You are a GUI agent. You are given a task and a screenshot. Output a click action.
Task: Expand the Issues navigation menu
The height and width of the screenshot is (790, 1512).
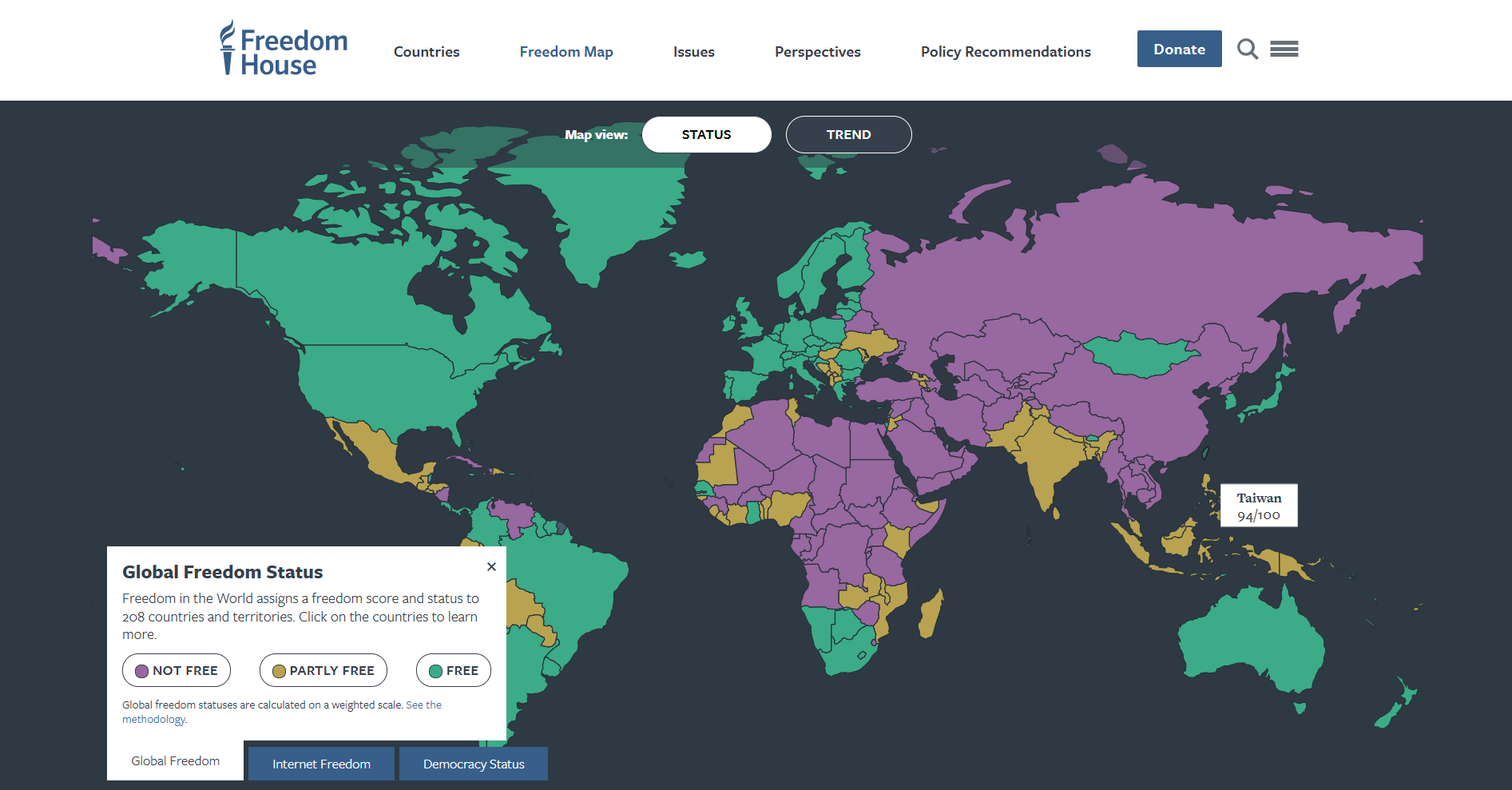pyautogui.click(x=693, y=52)
